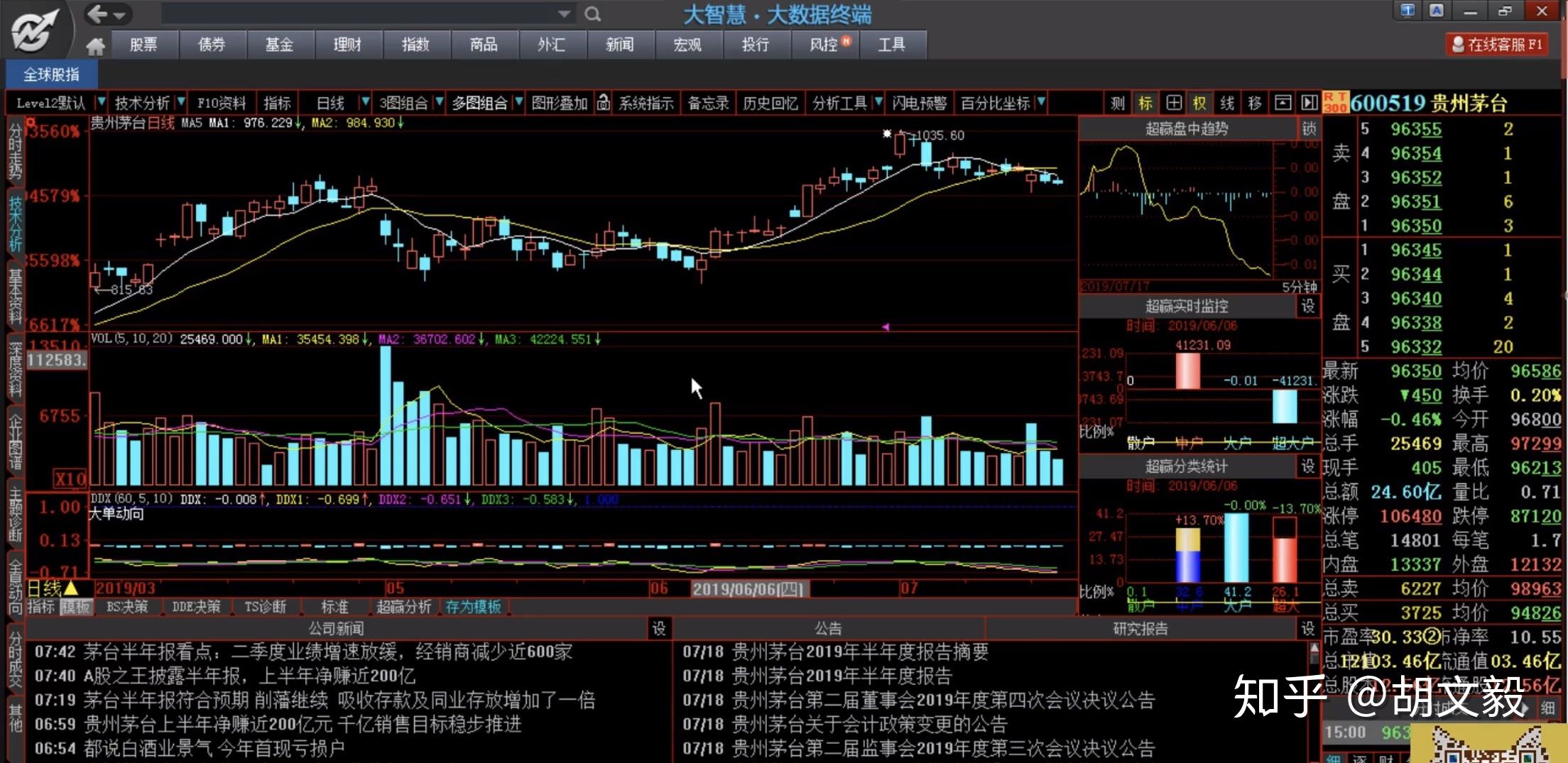Click the 闪电预警 button
Viewport: 1568px width, 763px height.
click(x=920, y=103)
